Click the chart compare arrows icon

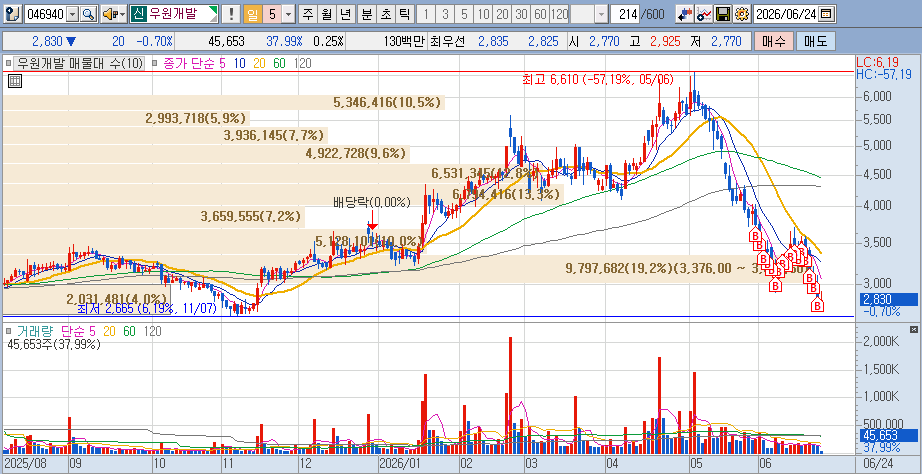coord(683,14)
